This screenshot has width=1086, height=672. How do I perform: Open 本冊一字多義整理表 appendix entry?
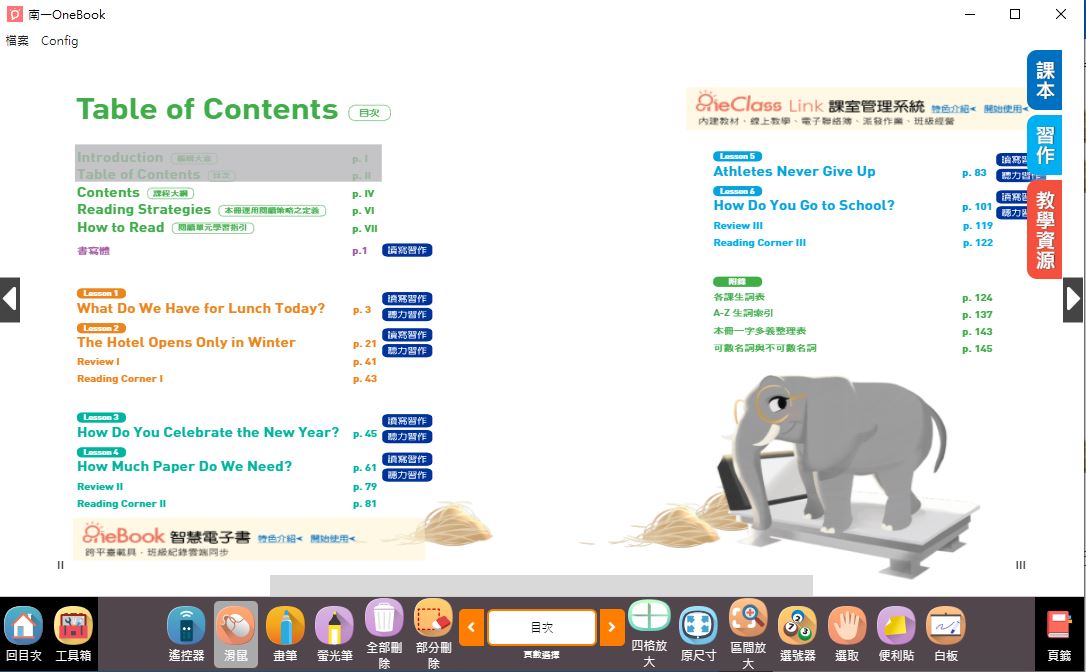coord(760,331)
